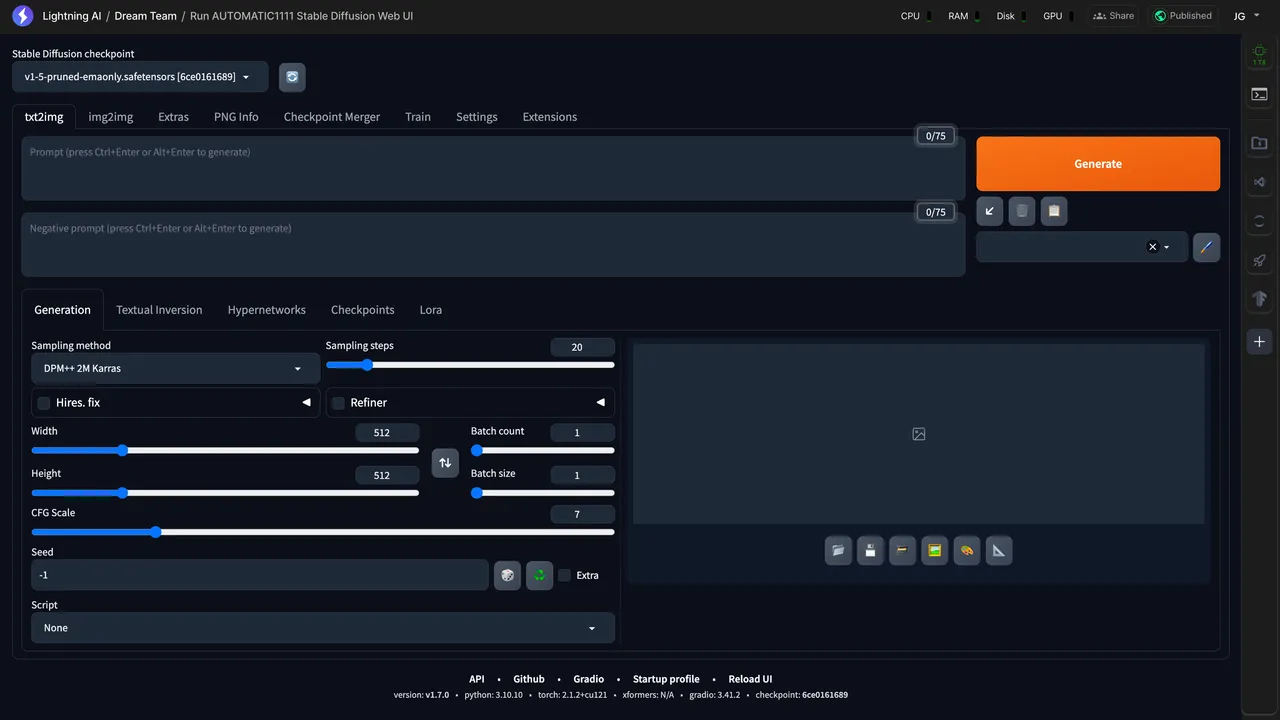This screenshot has width=1280, height=720.
Task: Open the Settings tab
Action: coord(477,117)
